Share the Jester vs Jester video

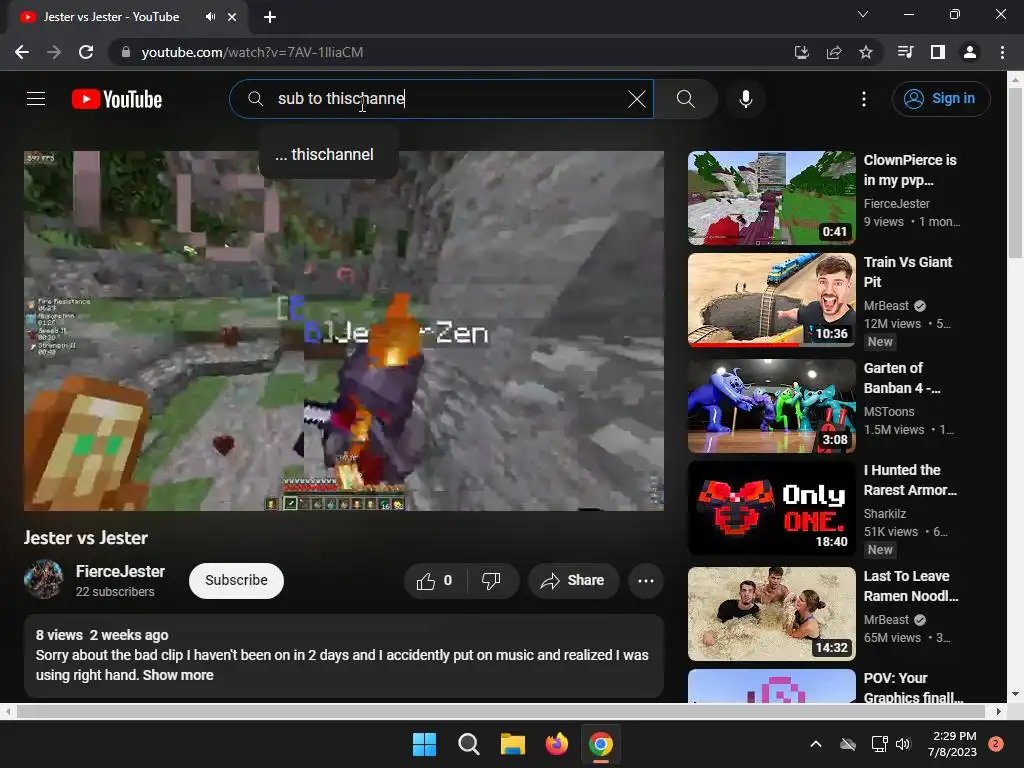[573, 581]
